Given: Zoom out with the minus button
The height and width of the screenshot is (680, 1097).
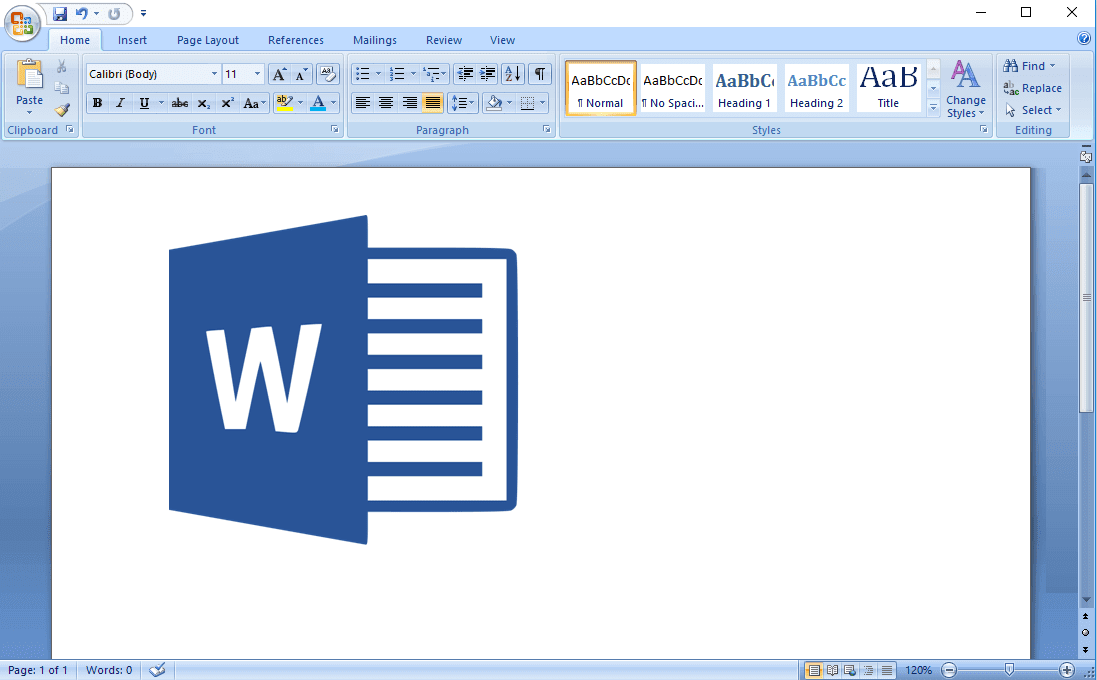Looking at the screenshot, I should tap(949, 670).
